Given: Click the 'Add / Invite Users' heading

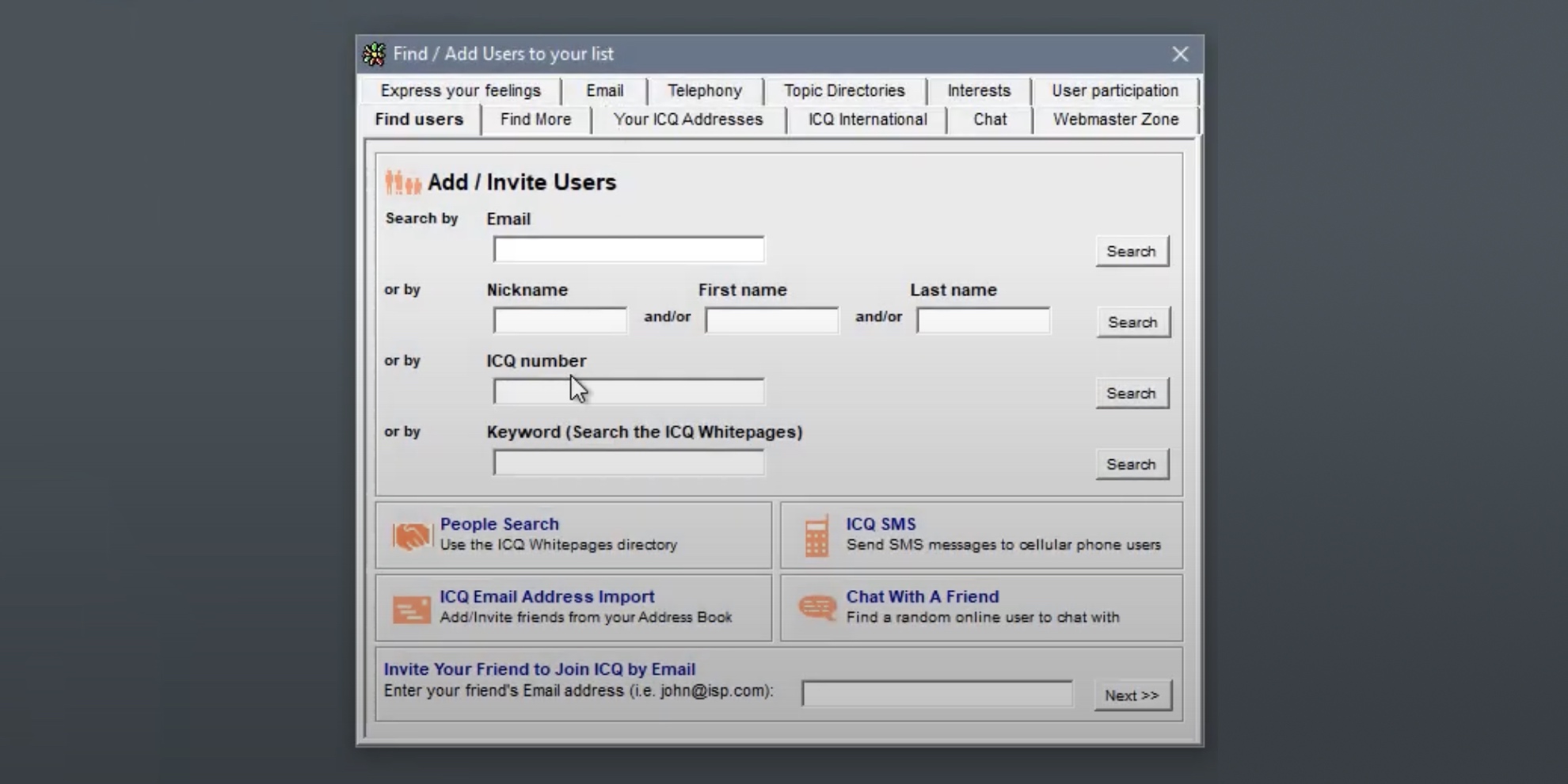Looking at the screenshot, I should tap(522, 182).
